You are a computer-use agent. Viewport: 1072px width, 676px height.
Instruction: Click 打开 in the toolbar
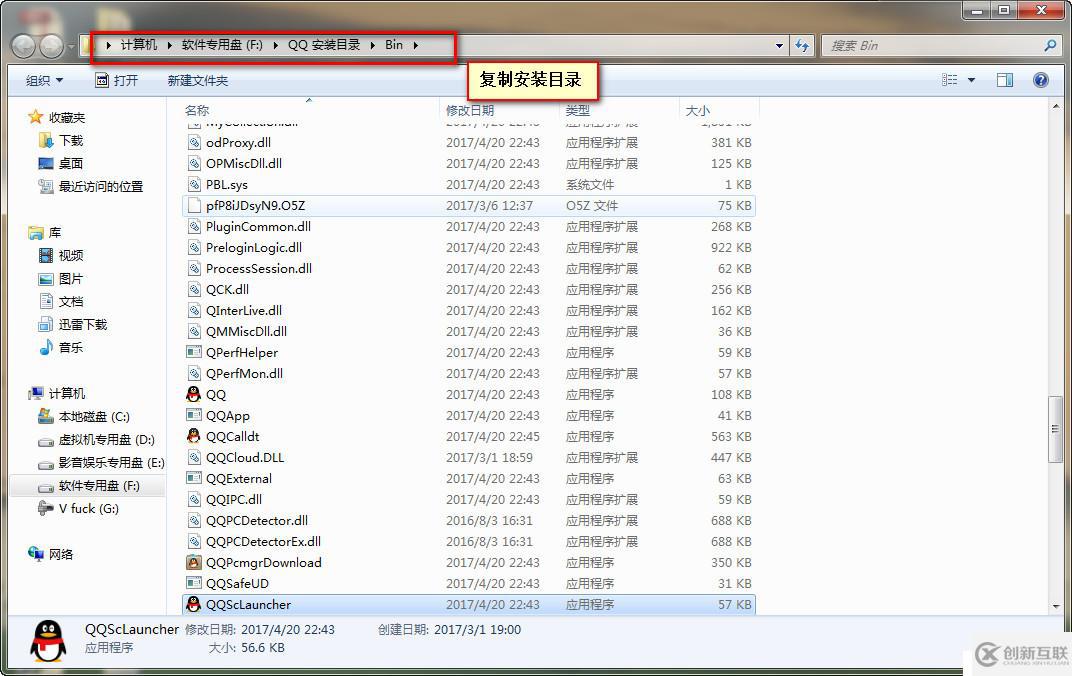(x=117, y=81)
